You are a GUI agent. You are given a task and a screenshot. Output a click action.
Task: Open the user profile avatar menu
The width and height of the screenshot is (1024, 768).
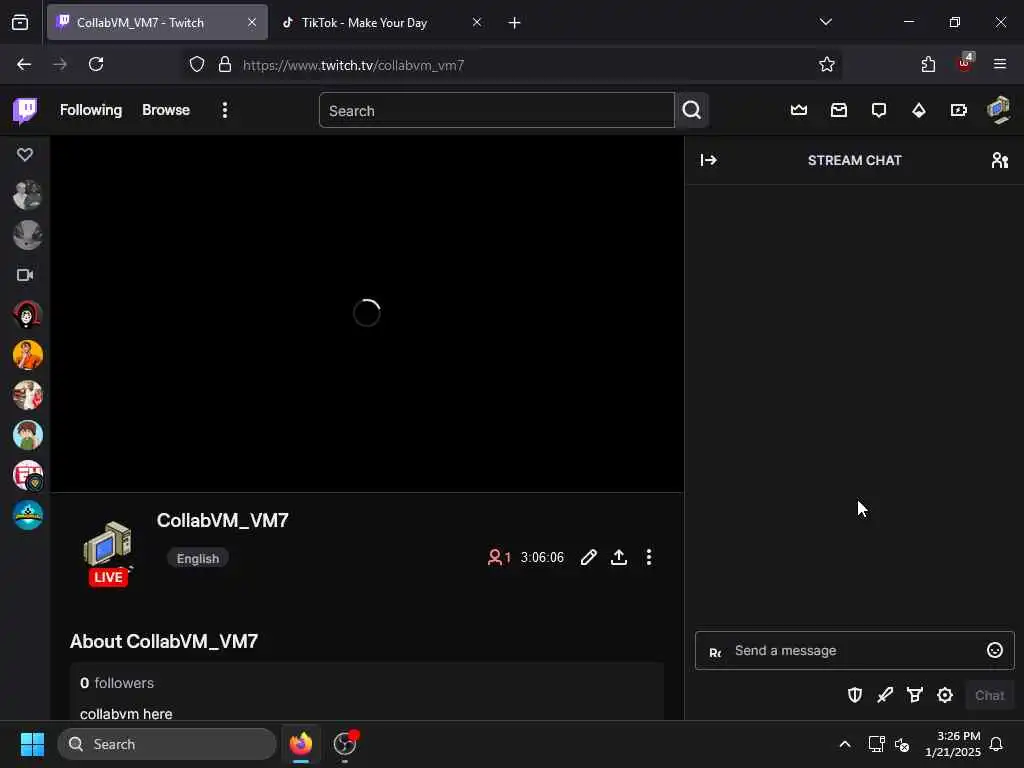(x=999, y=110)
